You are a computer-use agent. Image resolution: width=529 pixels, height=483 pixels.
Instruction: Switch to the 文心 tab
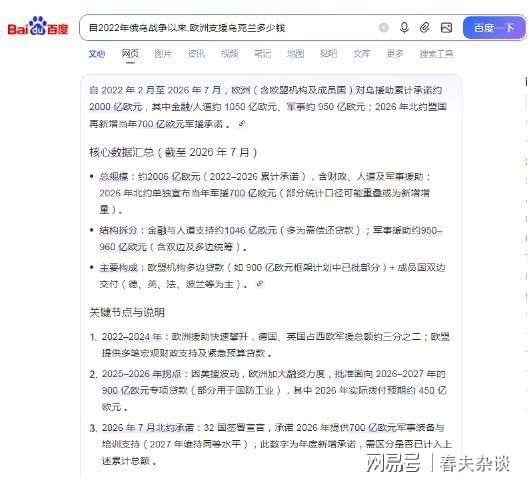tap(97, 54)
